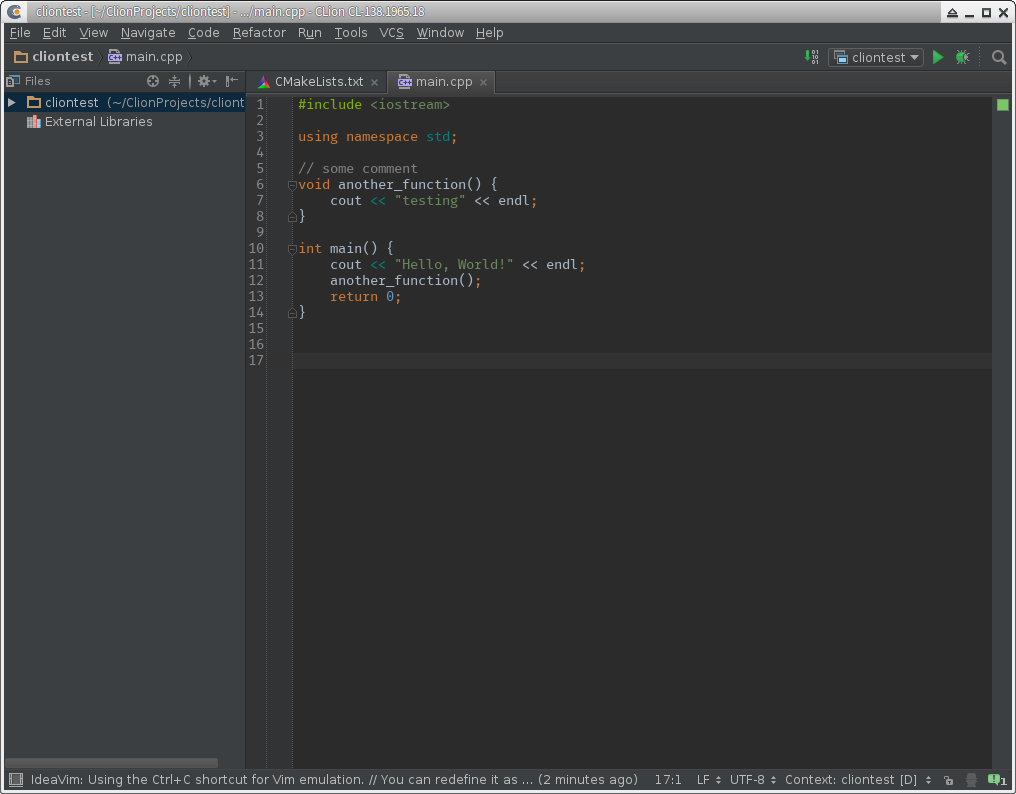Open the Help menu
Screen dimensions: 1016x794
489,32
